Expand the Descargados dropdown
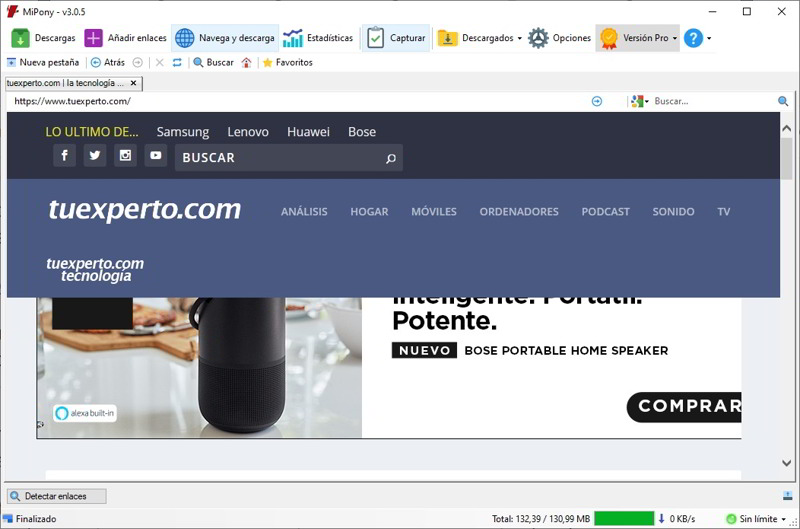 tap(520, 39)
